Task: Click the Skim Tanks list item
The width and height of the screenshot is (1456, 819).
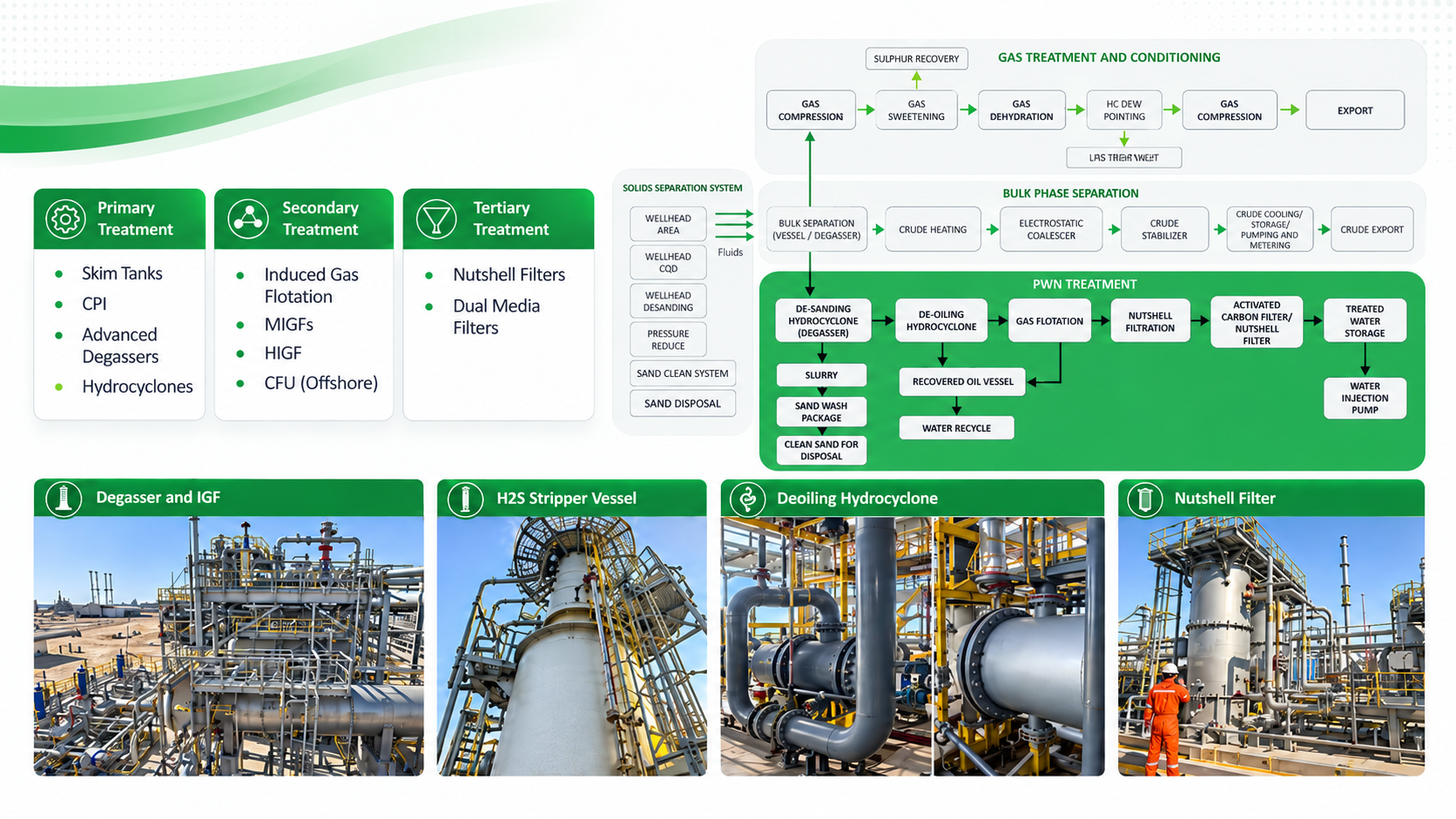Action: coord(122,273)
